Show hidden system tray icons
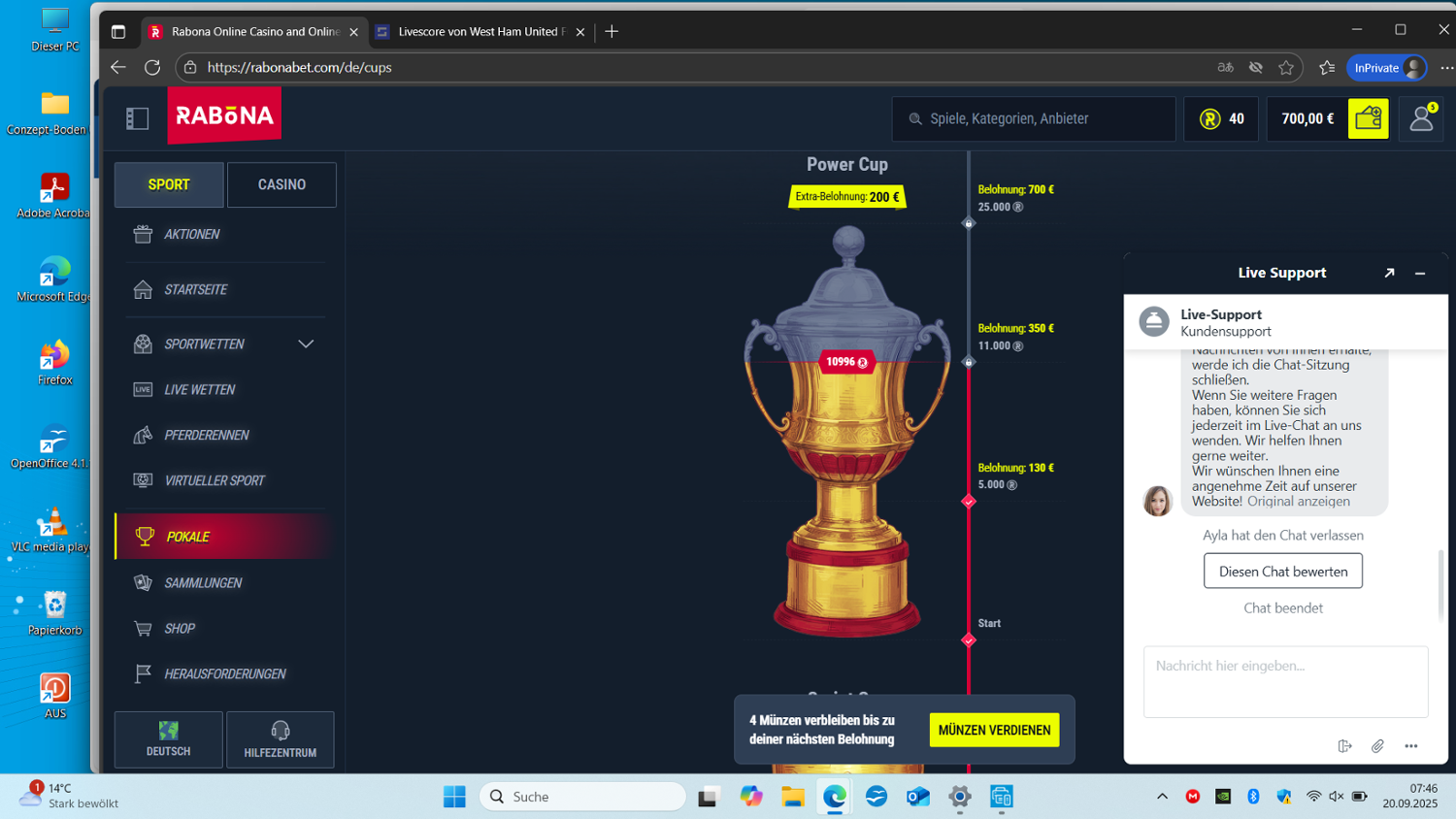This screenshot has height=819, width=1456. point(1162,797)
